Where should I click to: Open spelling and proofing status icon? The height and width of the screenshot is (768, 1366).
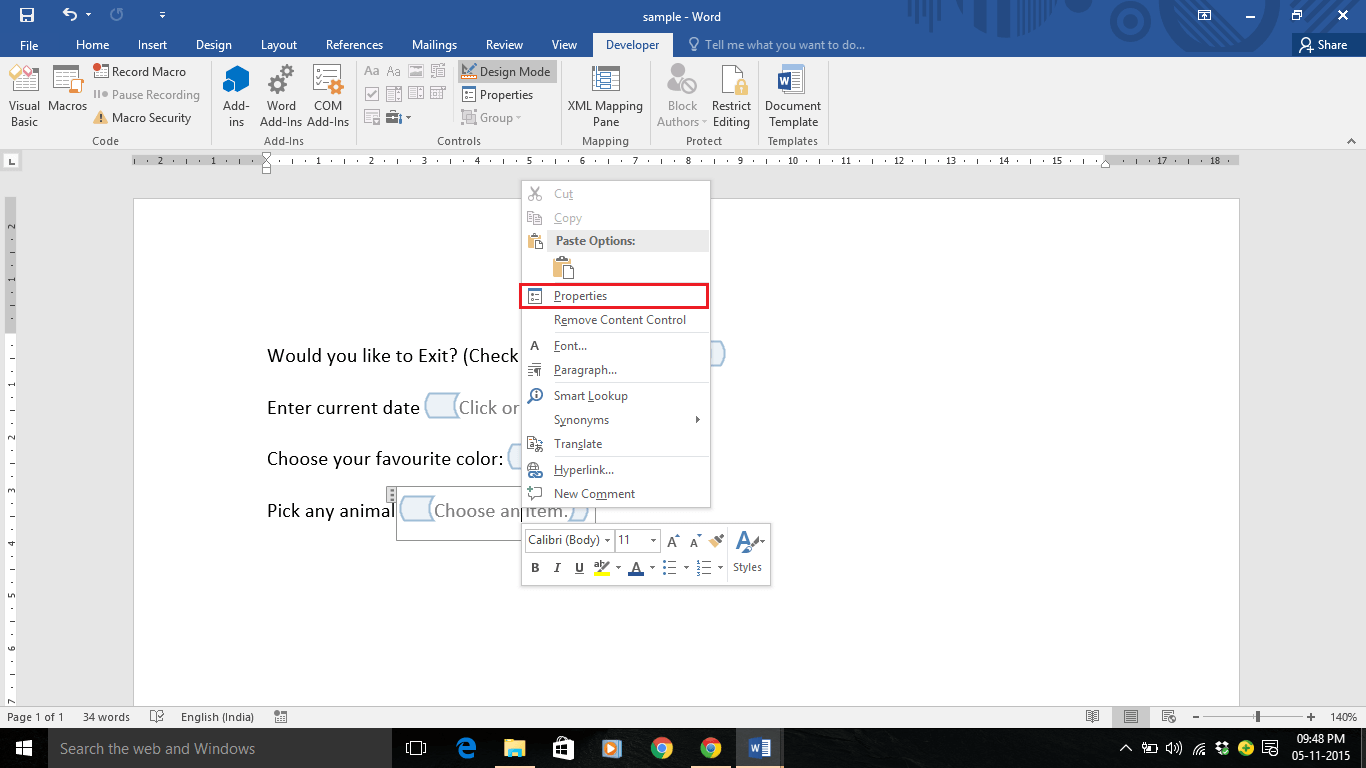(x=156, y=717)
